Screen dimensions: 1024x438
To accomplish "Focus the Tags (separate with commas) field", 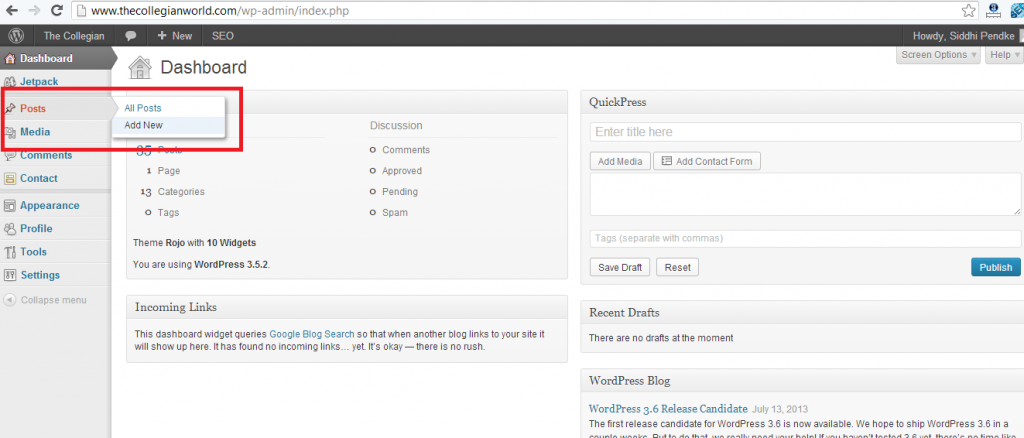I will [x=805, y=239].
